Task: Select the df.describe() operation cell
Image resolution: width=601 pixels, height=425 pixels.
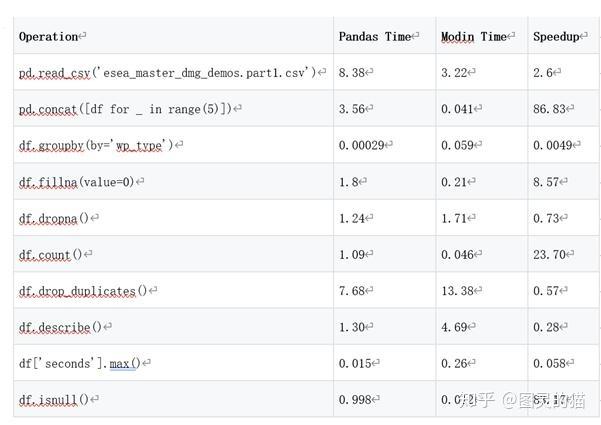Action: (x=62, y=327)
